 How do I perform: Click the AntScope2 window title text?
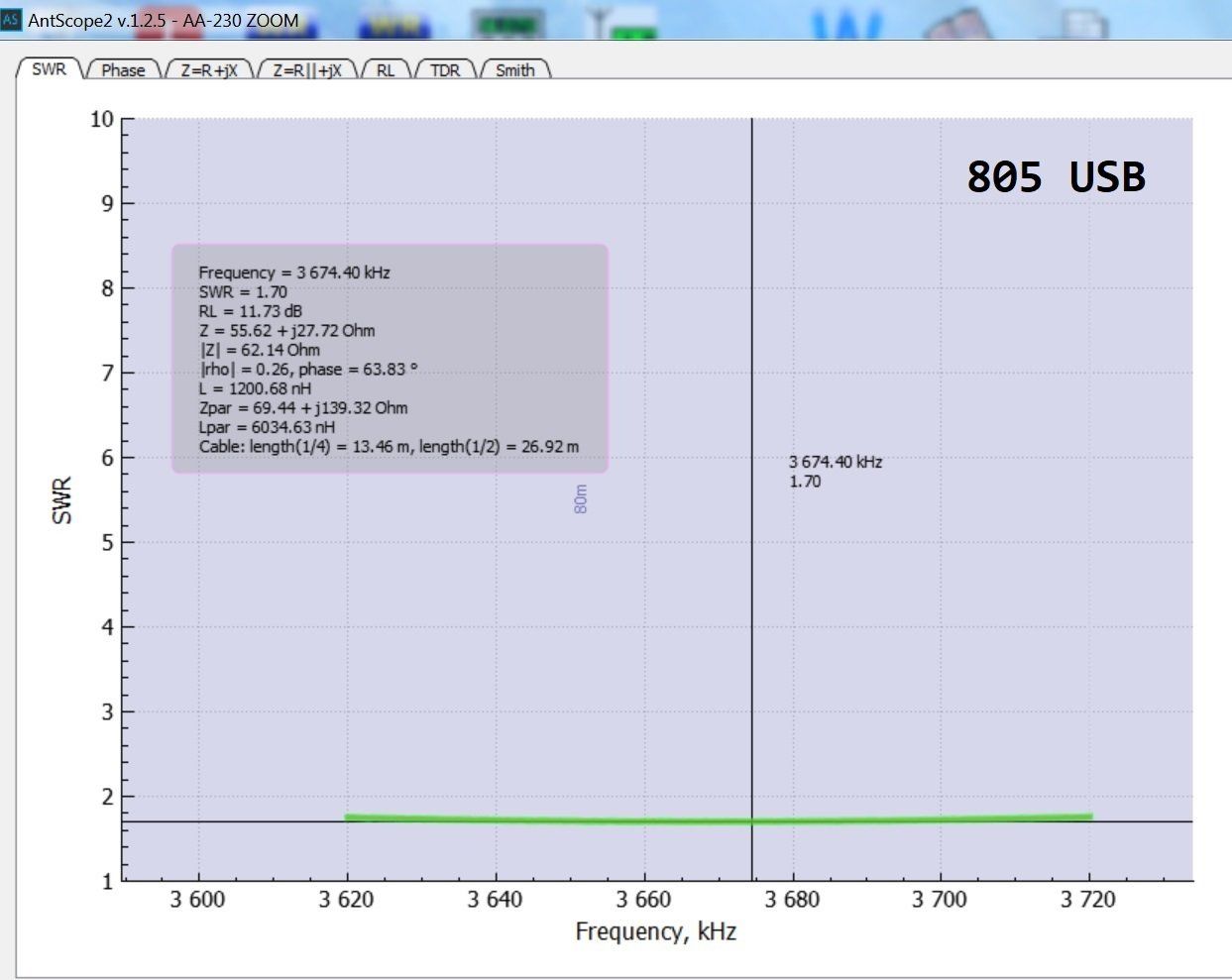[x=164, y=20]
